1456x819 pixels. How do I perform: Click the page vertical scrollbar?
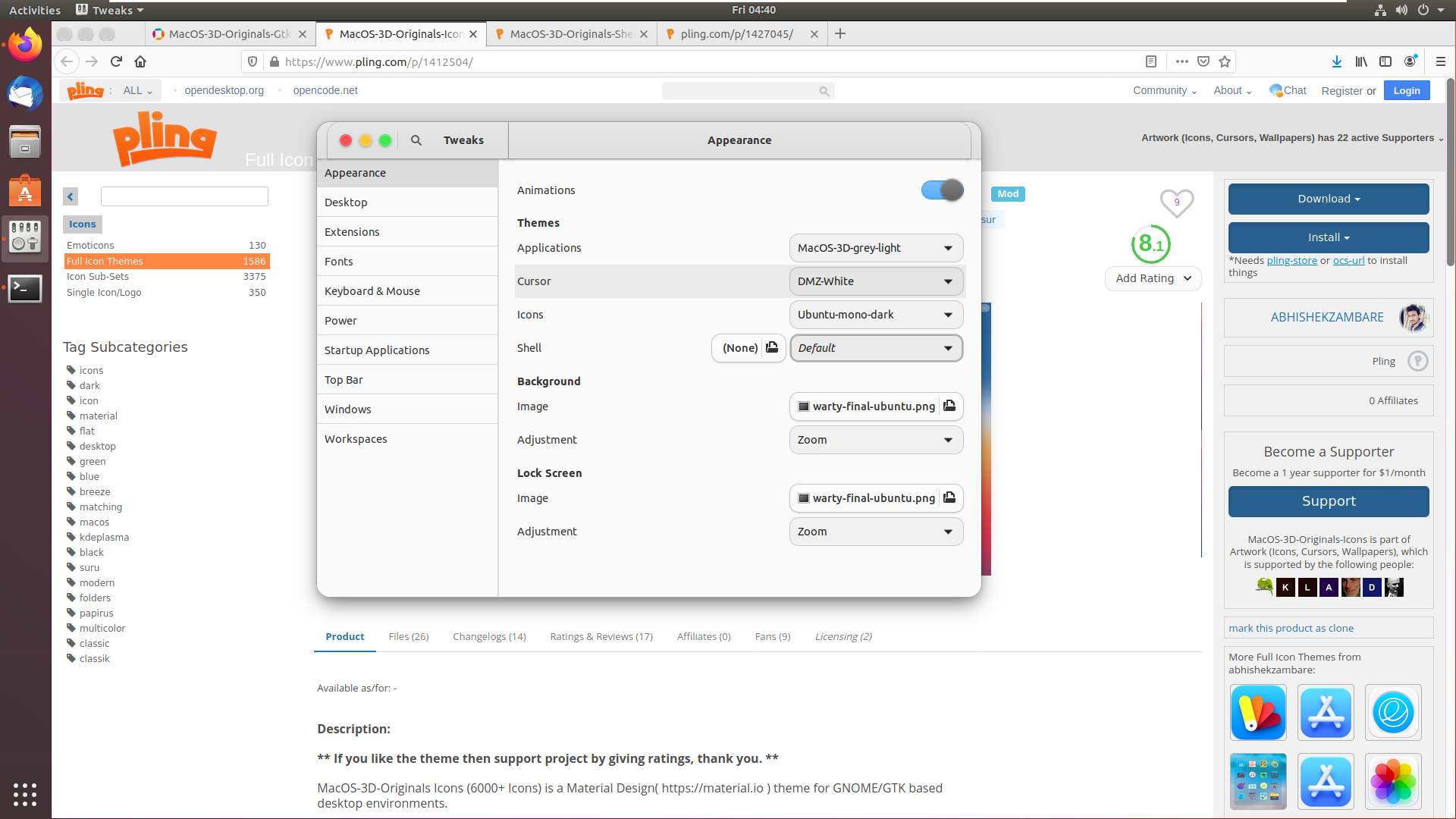(x=1450, y=173)
